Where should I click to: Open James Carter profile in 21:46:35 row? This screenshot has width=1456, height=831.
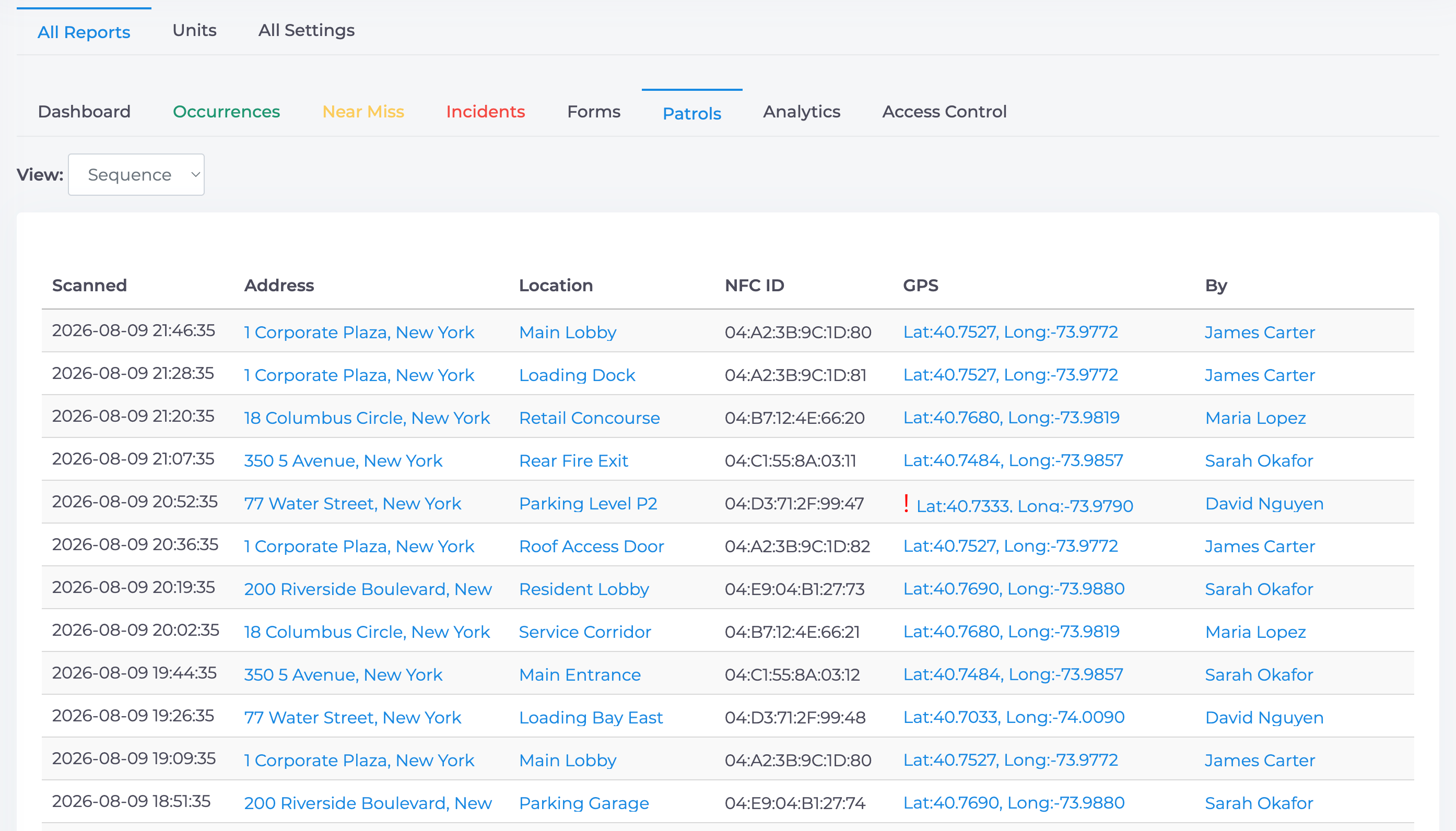[x=1260, y=332]
